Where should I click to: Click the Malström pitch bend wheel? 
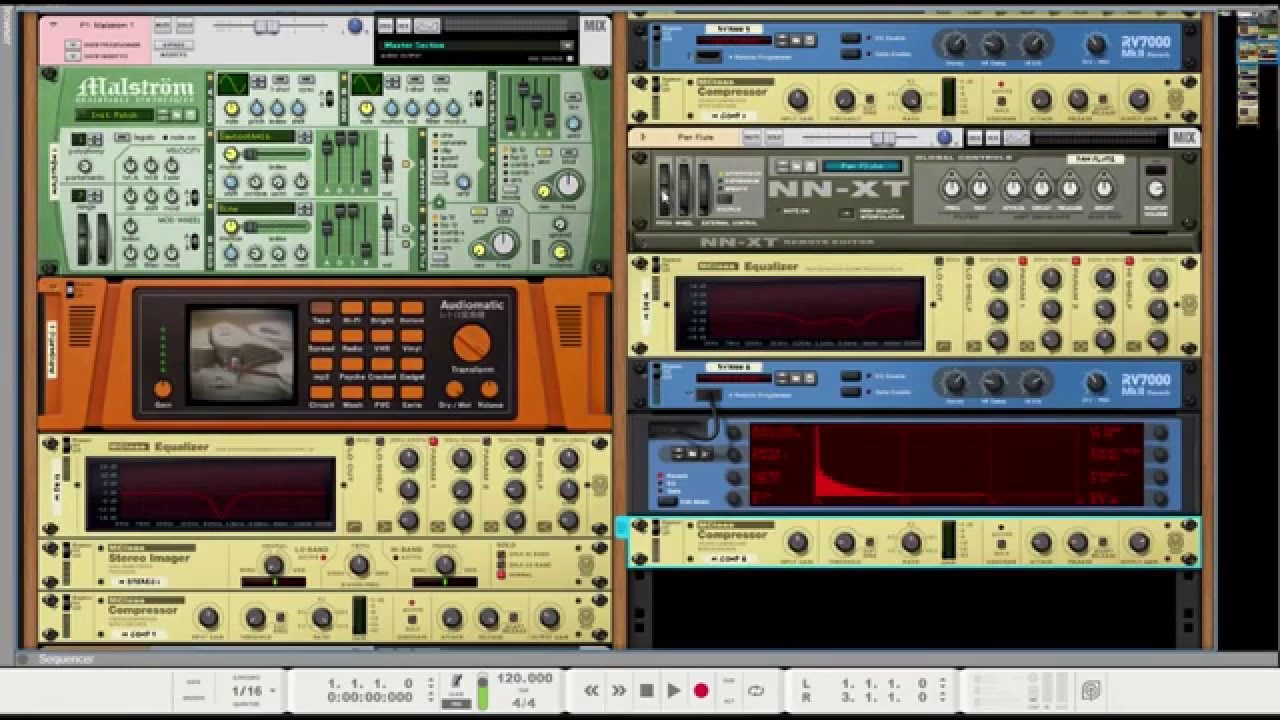coord(82,237)
